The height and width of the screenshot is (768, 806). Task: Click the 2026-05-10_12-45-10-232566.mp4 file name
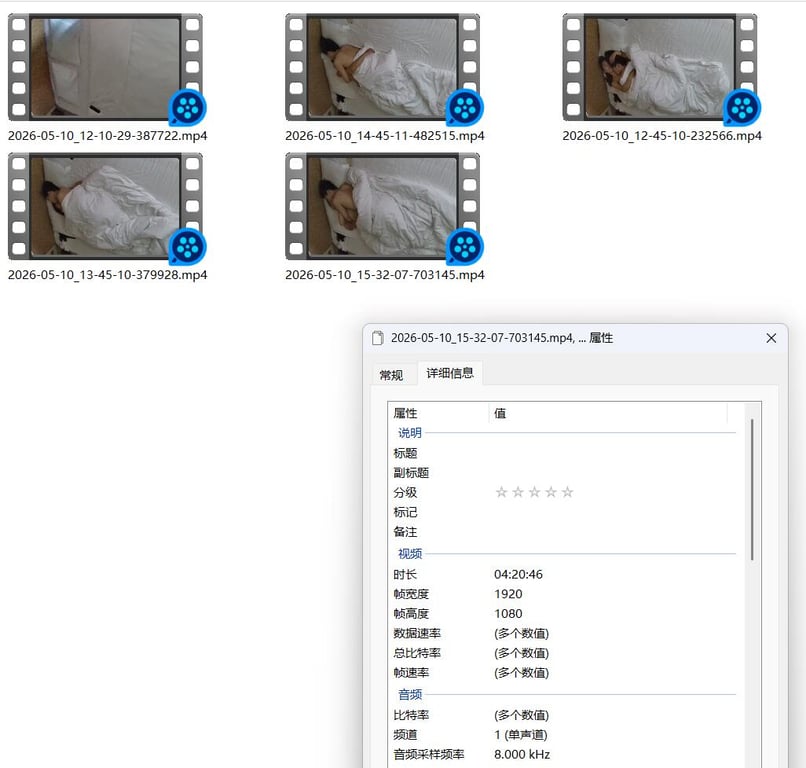[x=662, y=136]
